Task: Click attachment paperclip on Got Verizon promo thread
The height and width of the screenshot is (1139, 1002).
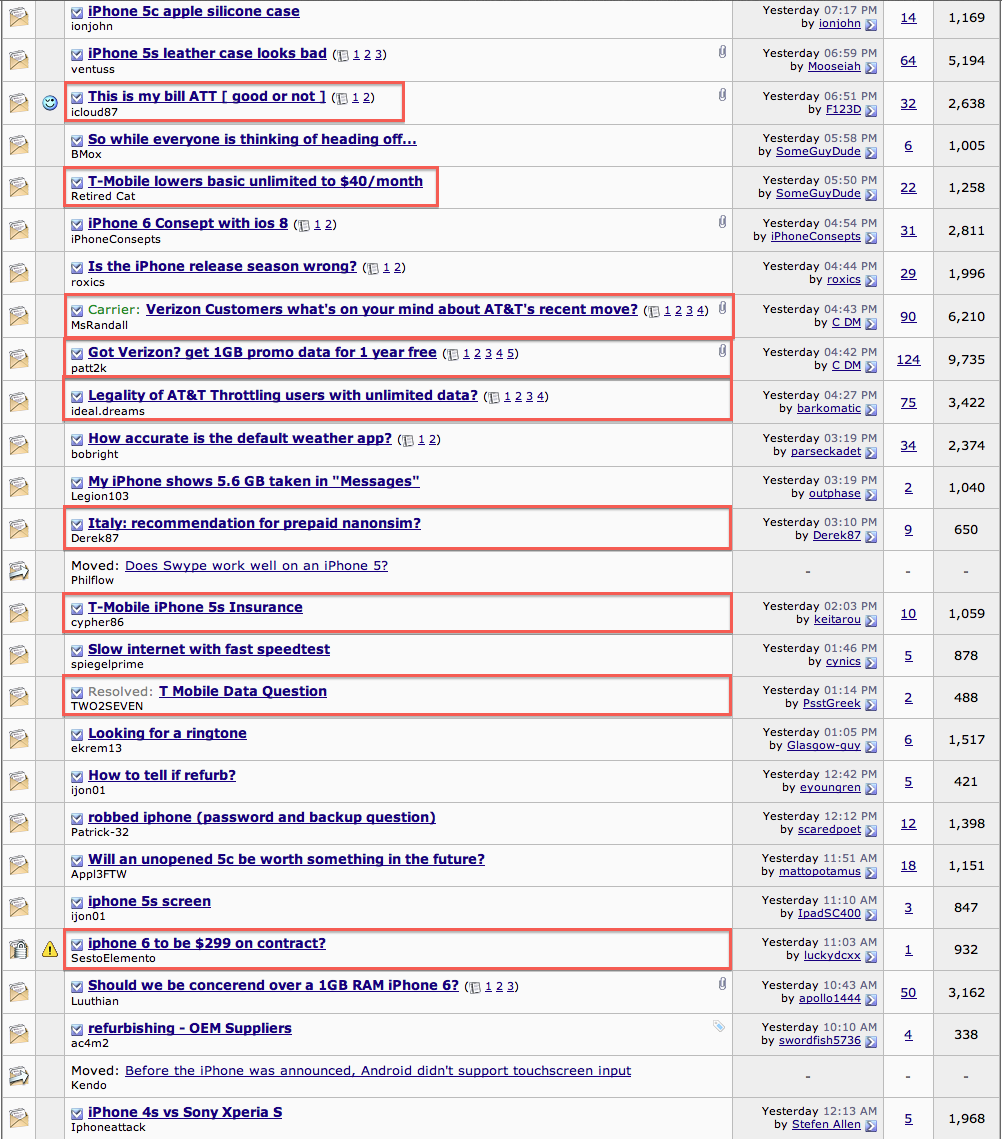Action: 722,351
